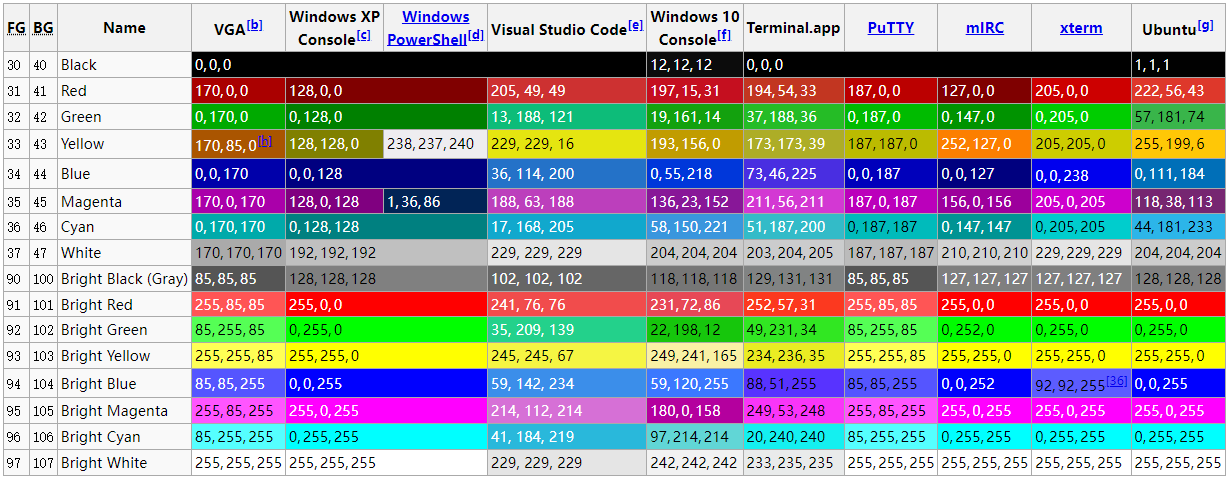Pick Ubuntu Red swatch 222, 56, 43
1229x479 pixels.
(x=1178, y=91)
